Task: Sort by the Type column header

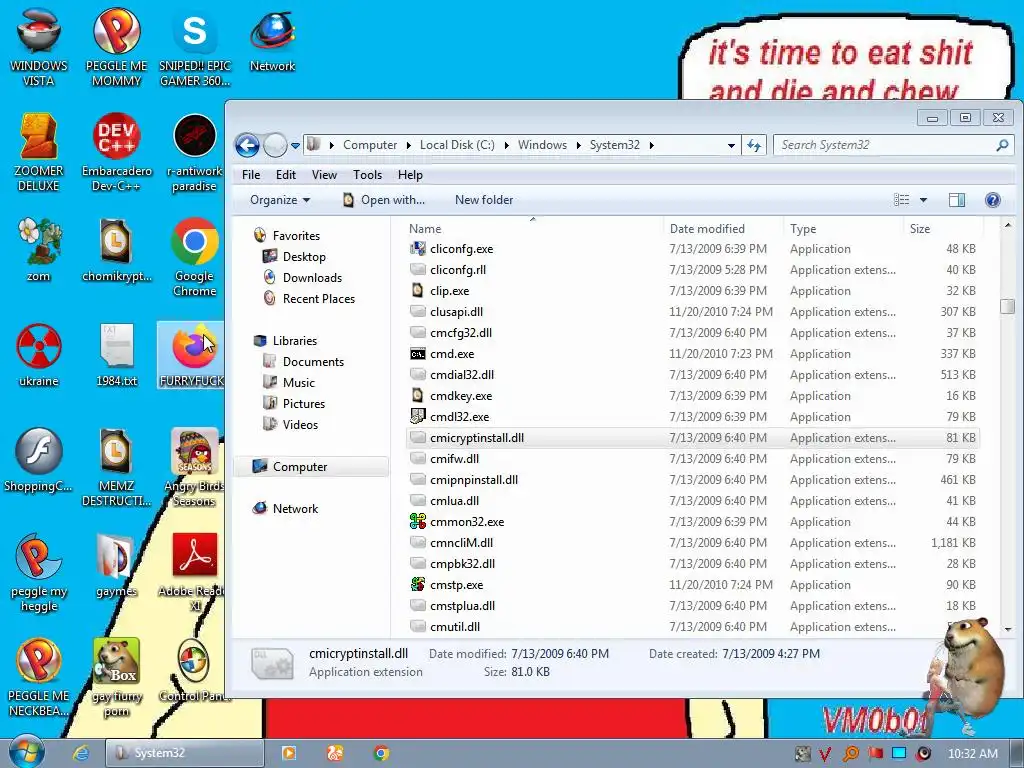Action: click(x=844, y=229)
